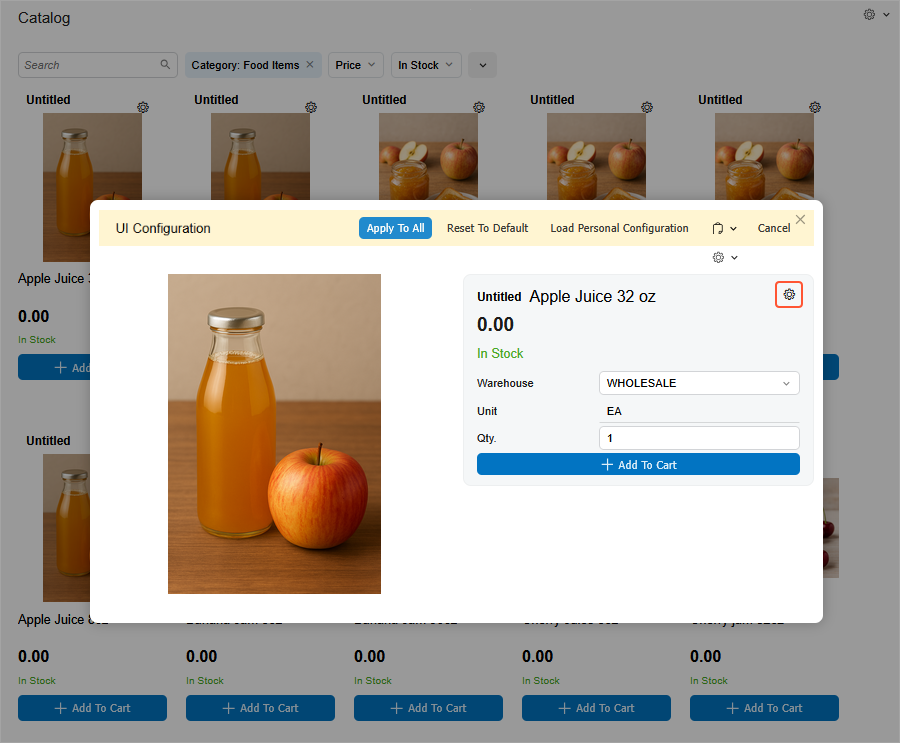Click the Warehouse label

coord(505,383)
